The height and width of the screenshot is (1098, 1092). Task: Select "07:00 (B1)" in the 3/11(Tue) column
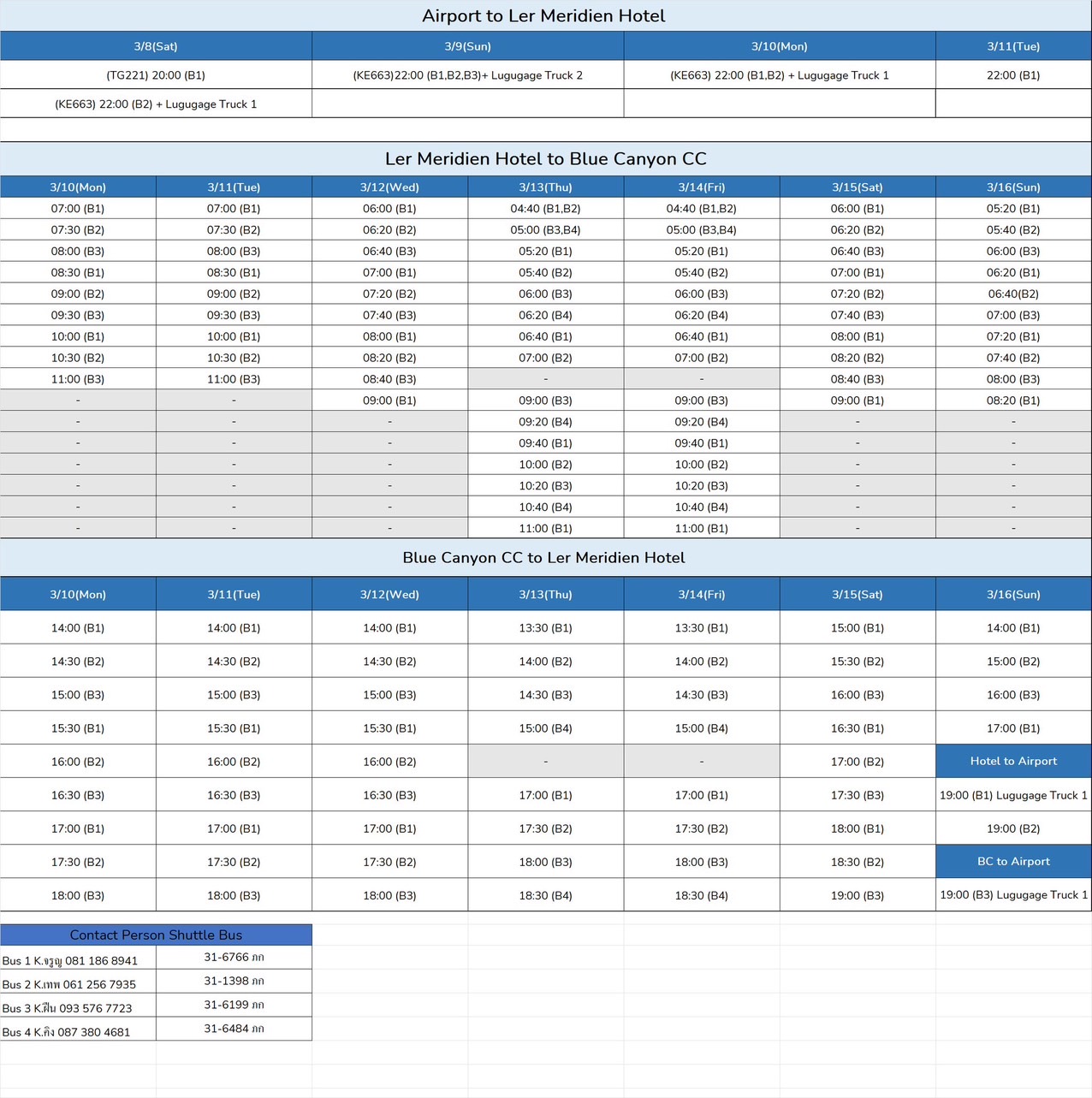click(x=234, y=209)
